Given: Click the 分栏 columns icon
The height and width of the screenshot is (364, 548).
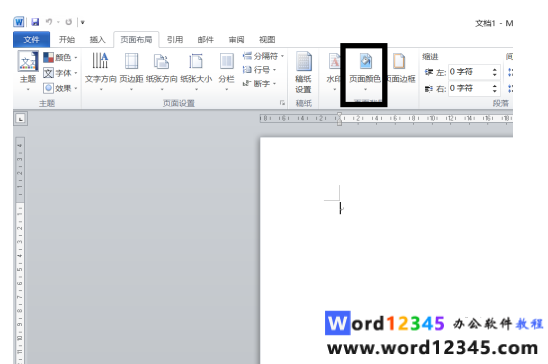Looking at the screenshot, I should (226, 61).
